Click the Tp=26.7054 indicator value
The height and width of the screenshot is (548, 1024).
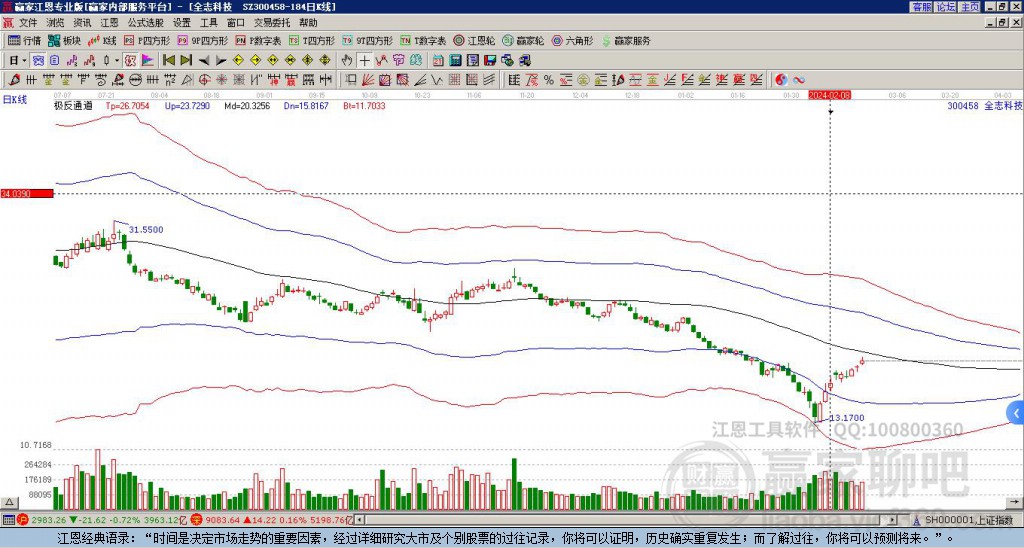(x=127, y=105)
